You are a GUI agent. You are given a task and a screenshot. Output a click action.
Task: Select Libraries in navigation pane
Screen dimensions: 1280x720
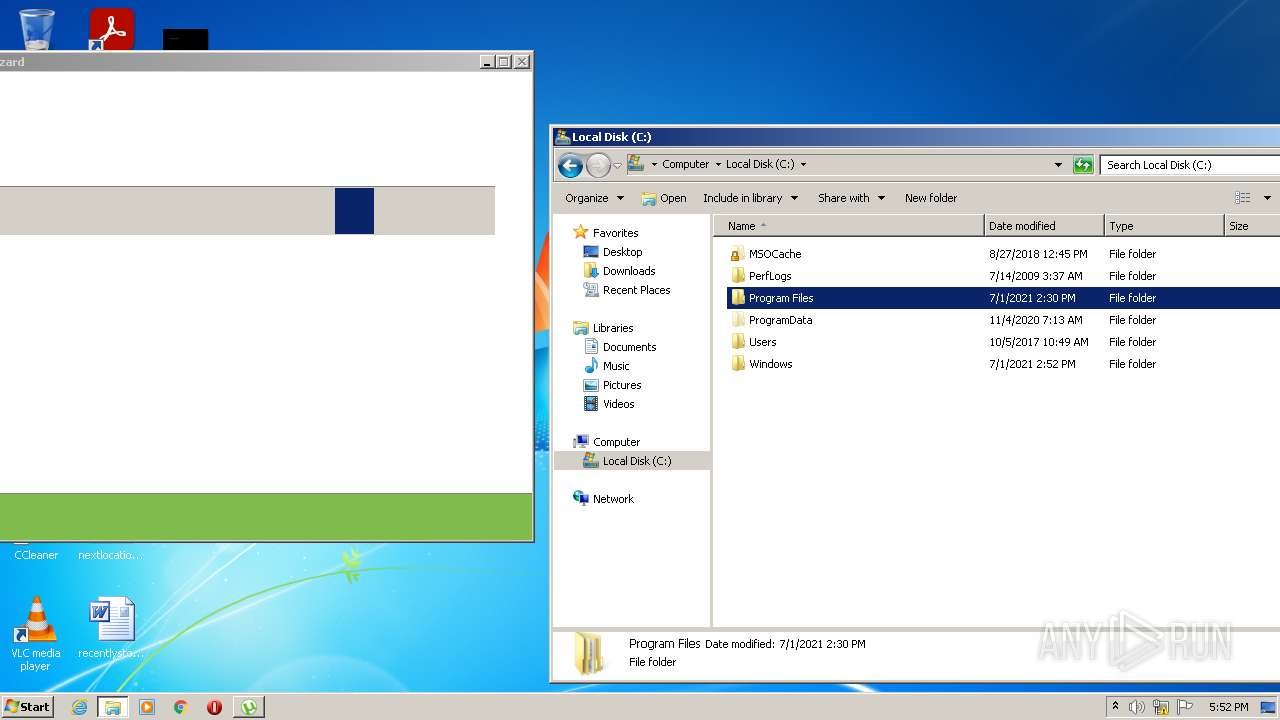click(x=613, y=328)
